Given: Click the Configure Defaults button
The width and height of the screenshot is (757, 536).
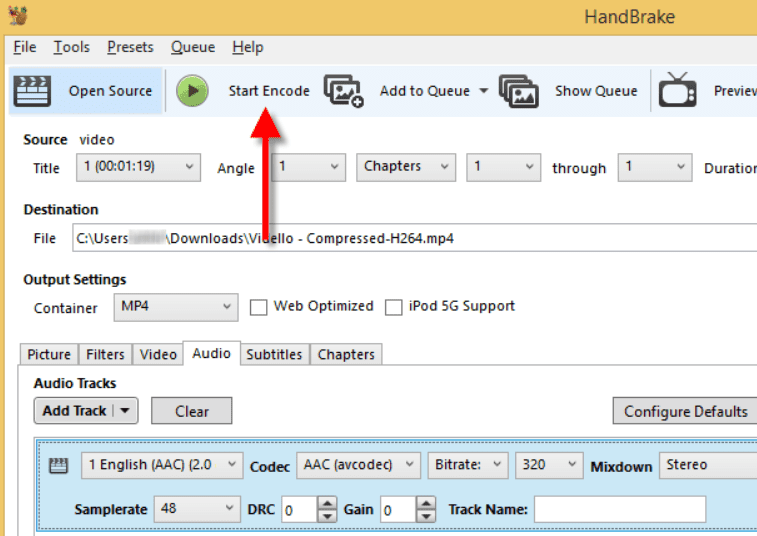Looking at the screenshot, I should click(x=685, y=411).
